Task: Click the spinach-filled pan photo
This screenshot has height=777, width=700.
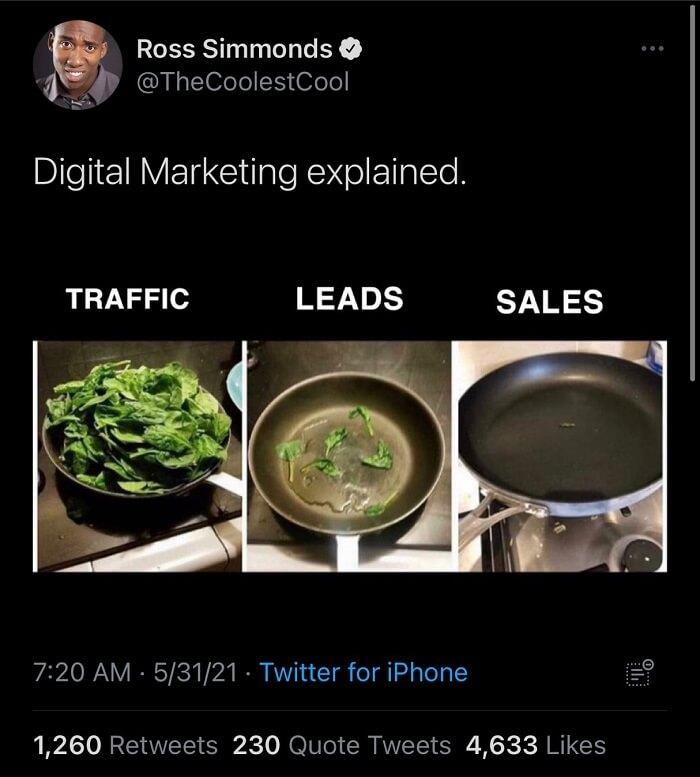Action: pyautogui.click(x=139, y=456)
